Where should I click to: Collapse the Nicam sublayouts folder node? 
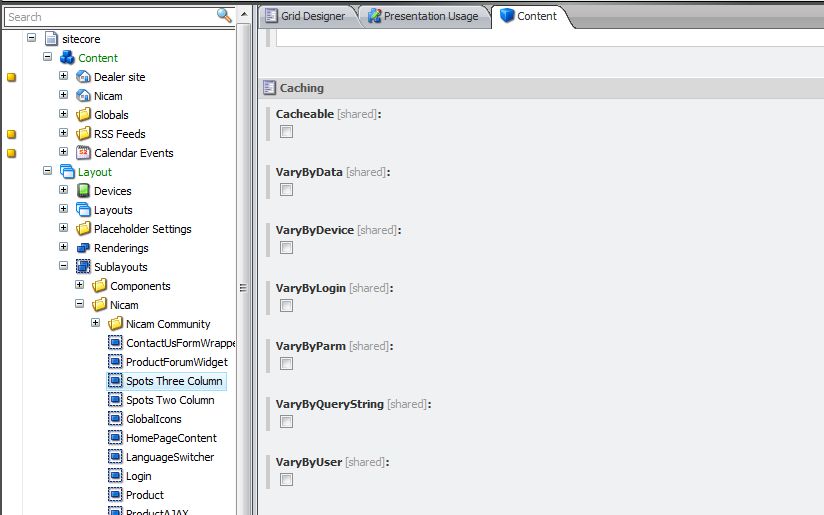pyautogui.click(x=79, y=304)
